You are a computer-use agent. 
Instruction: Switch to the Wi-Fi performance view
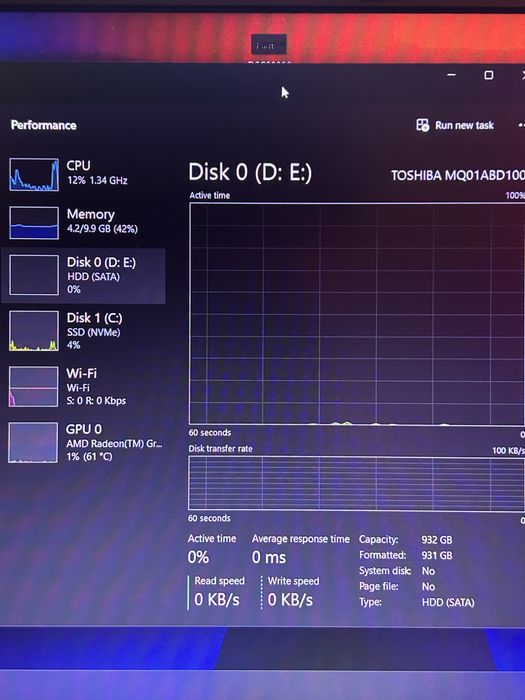coord(83,387)
